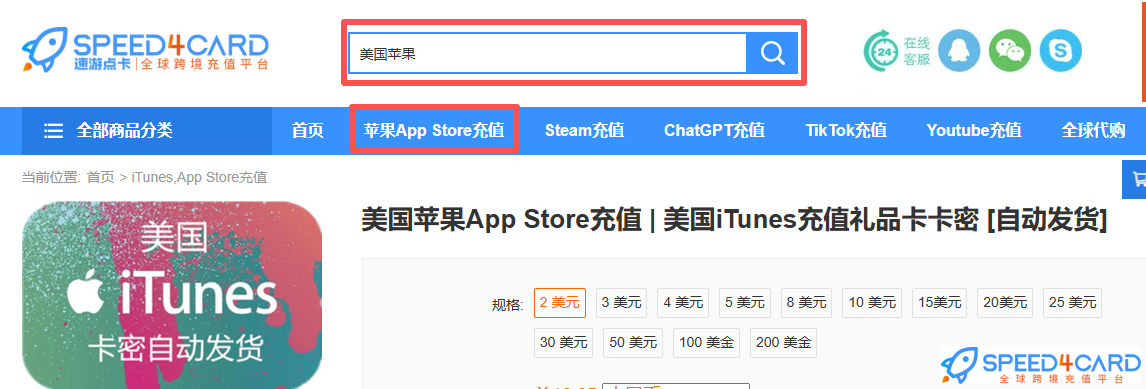Open the ChatGPT充值 menu item
Viewport: 1146px width, 389px height.
(x=714, y=131)
